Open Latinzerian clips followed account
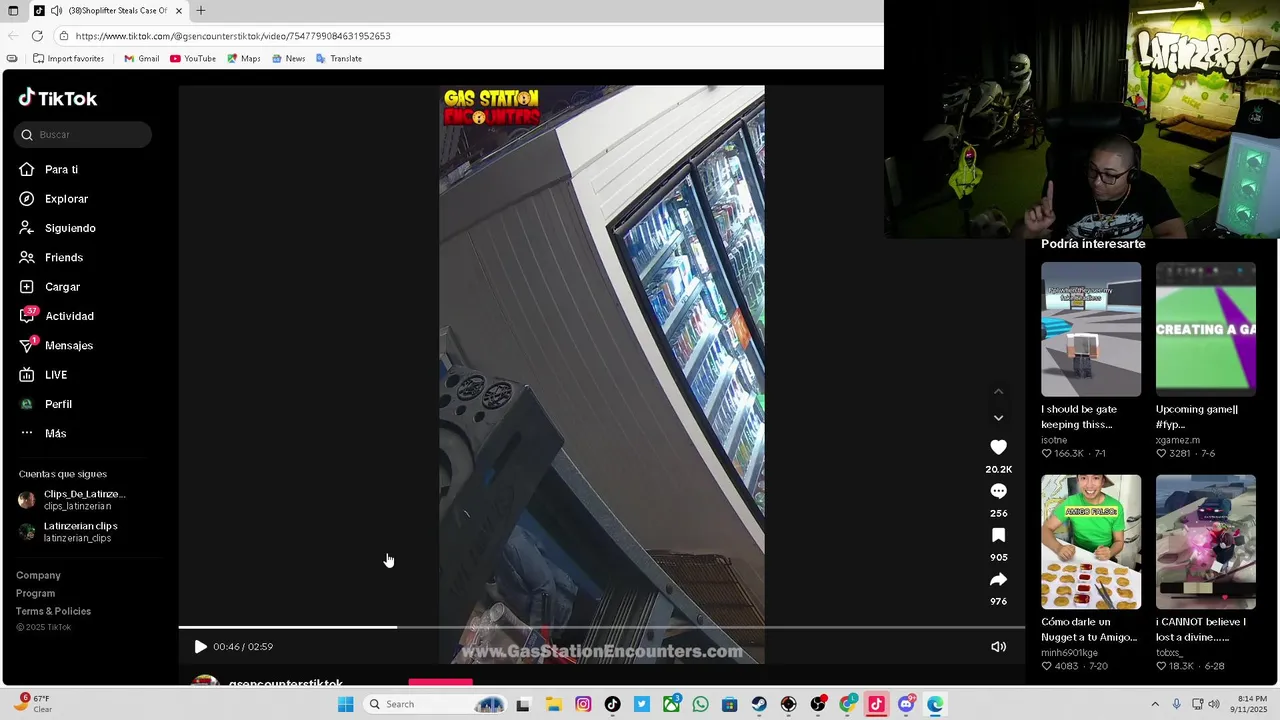This screenshot has width=1280, height=720. [68, 532]
